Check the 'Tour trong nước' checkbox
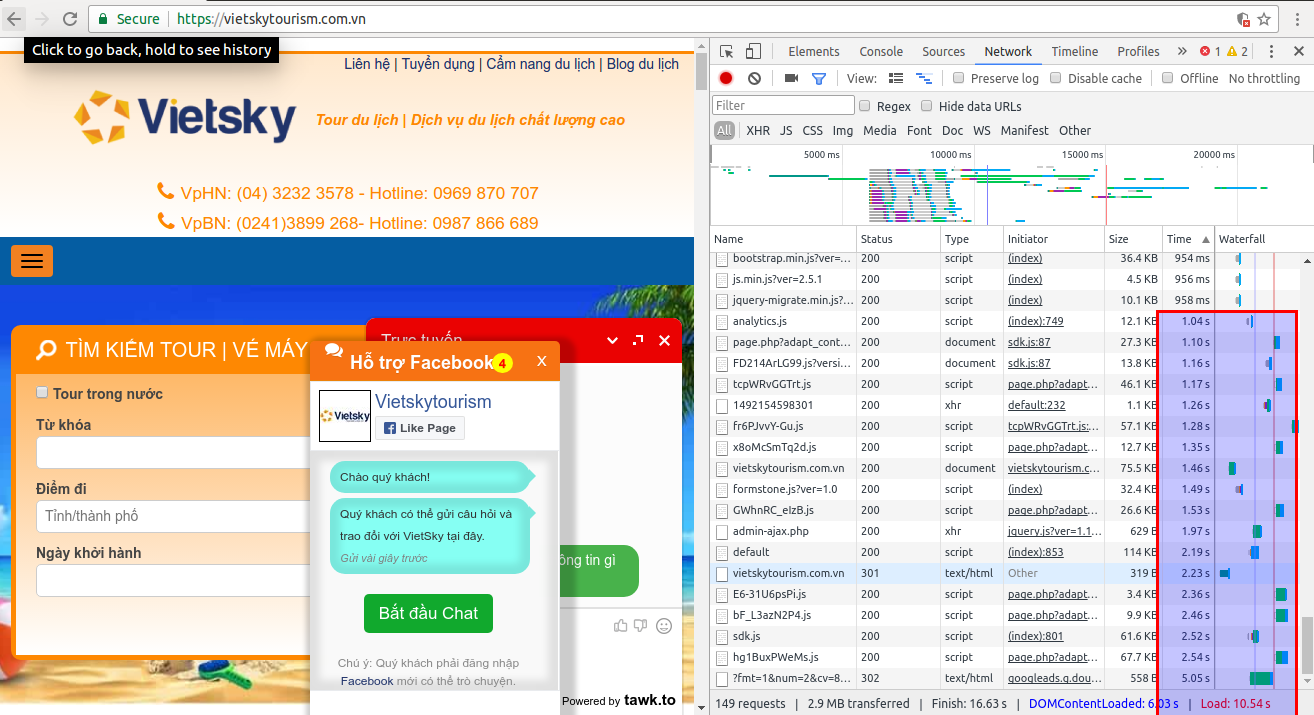 pyautogui.click(x=42, y=393)
